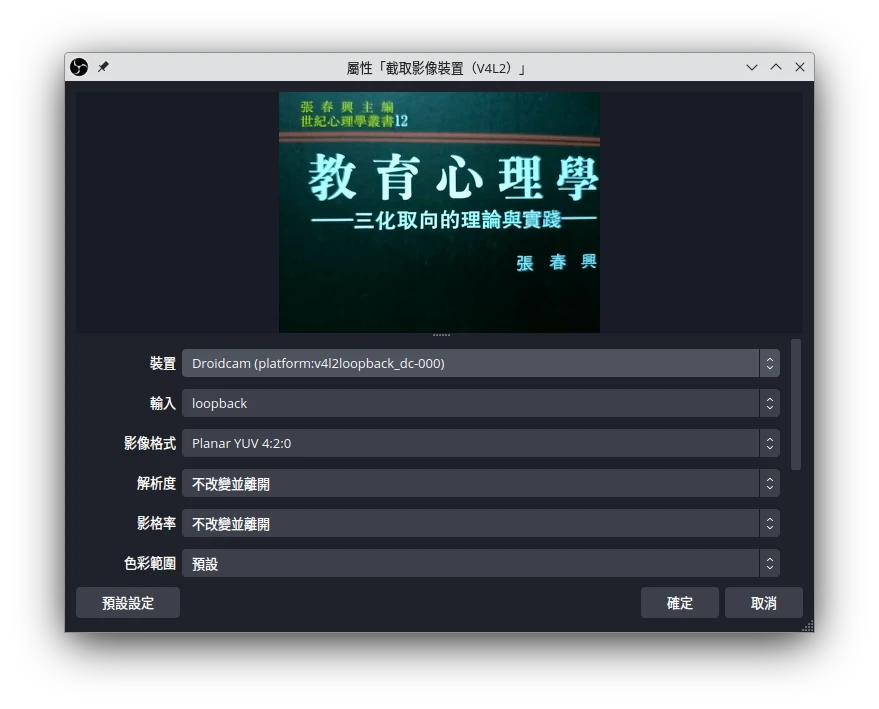The width and height of the screenshot is (879, 709).
Task: Click the 色彩範圍 label text
Action: click(150, 563)
